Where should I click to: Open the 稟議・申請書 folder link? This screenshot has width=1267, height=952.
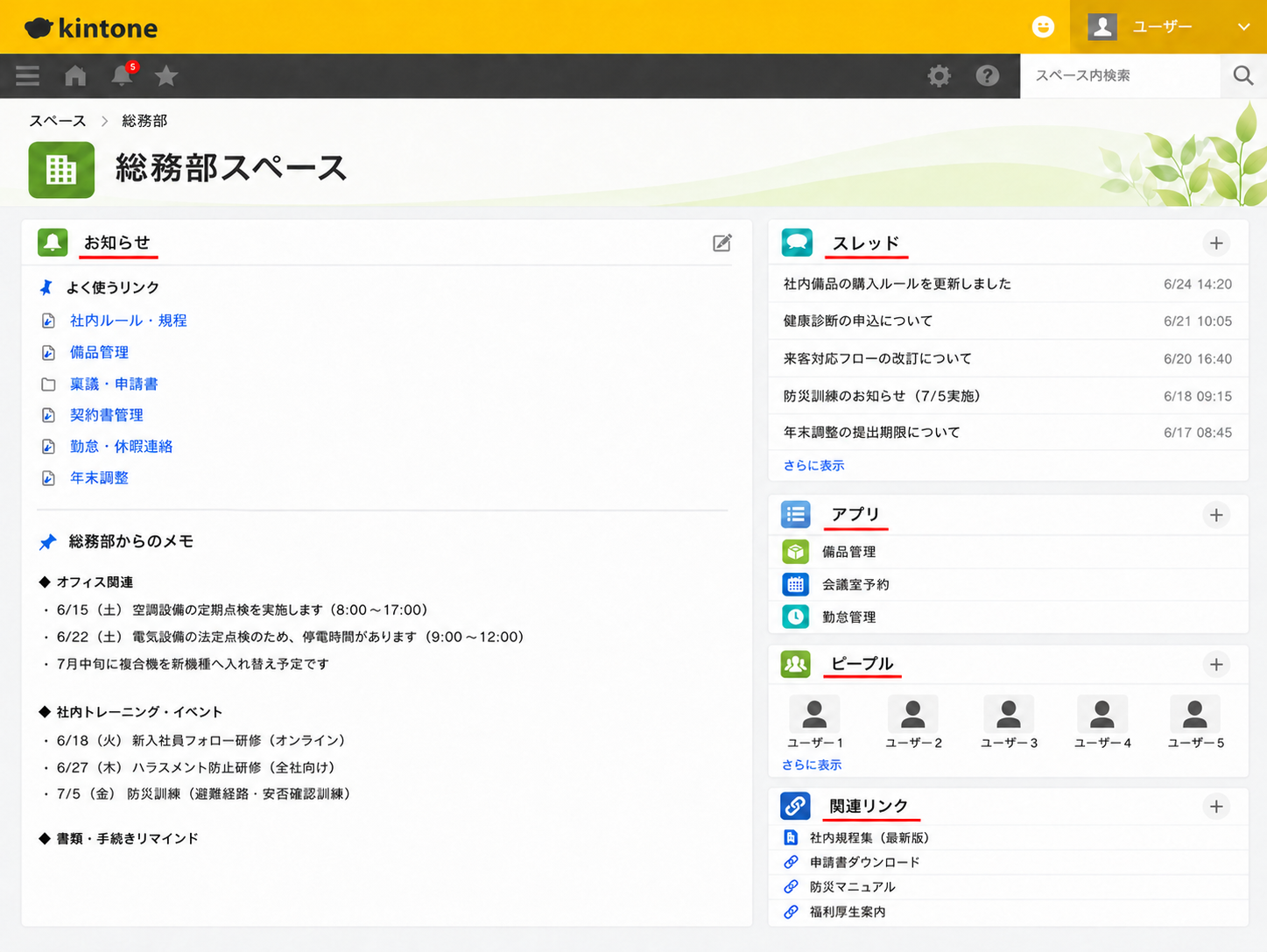114,384
